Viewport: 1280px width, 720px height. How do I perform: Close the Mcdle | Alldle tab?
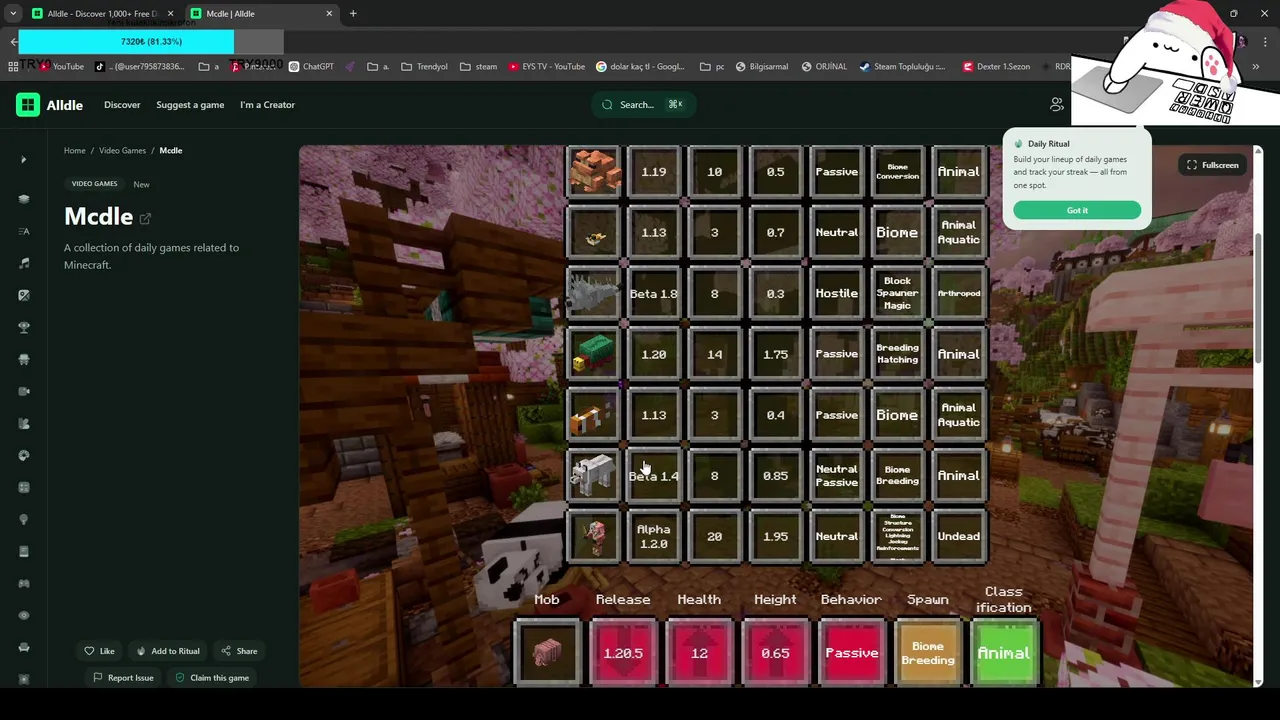coord(329,14)
